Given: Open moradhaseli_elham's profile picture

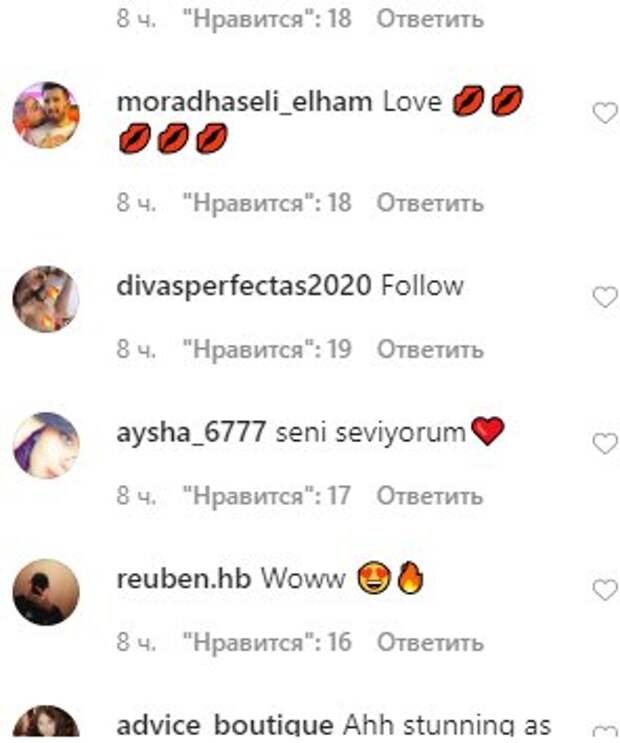Looking at the screenshot, I should pos(46,115).
